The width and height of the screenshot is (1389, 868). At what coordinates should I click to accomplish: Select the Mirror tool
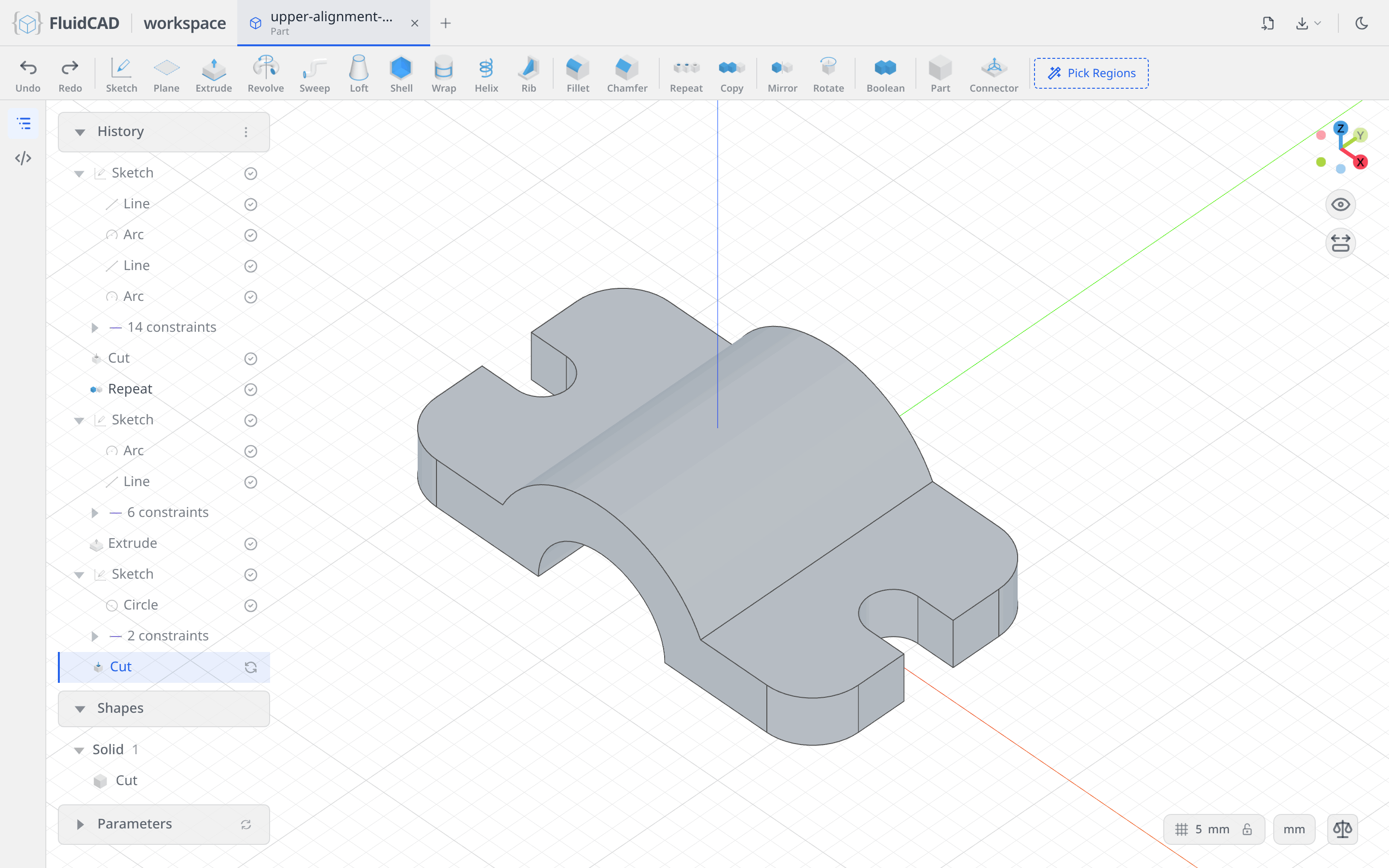(x=782, y=73)
